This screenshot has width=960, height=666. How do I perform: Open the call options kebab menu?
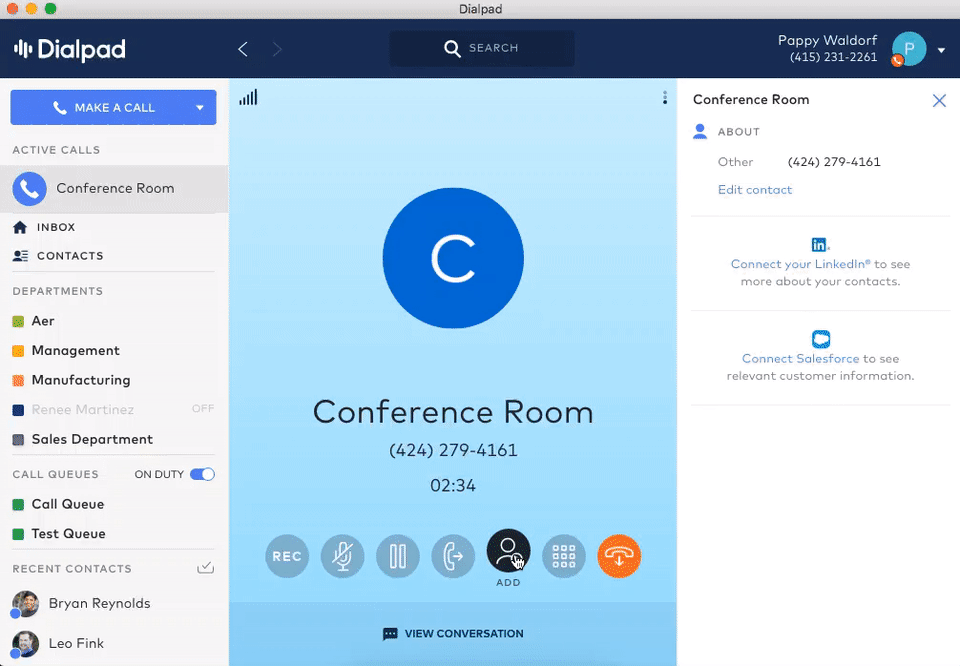665,98
